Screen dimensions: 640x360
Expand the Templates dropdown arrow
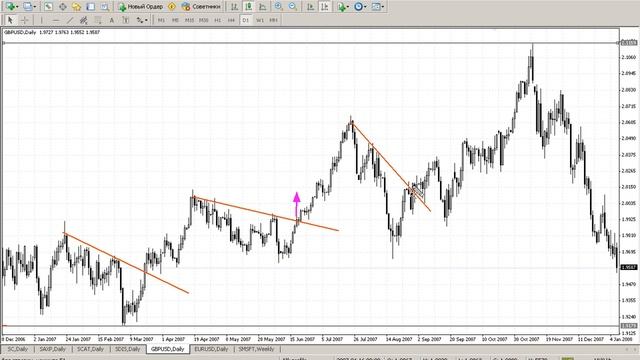[382, 7]
